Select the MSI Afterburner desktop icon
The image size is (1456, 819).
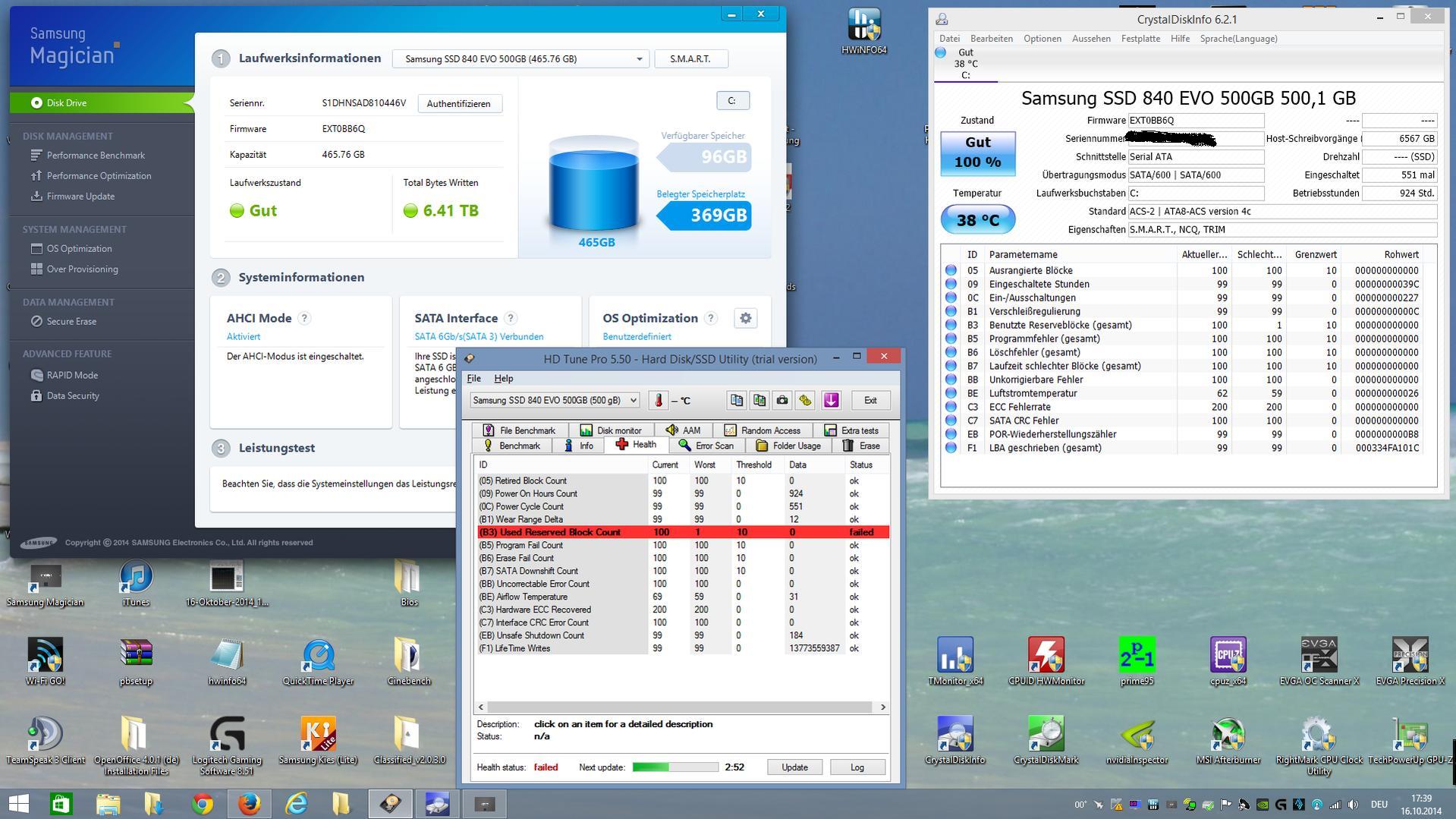[1228, 740]
